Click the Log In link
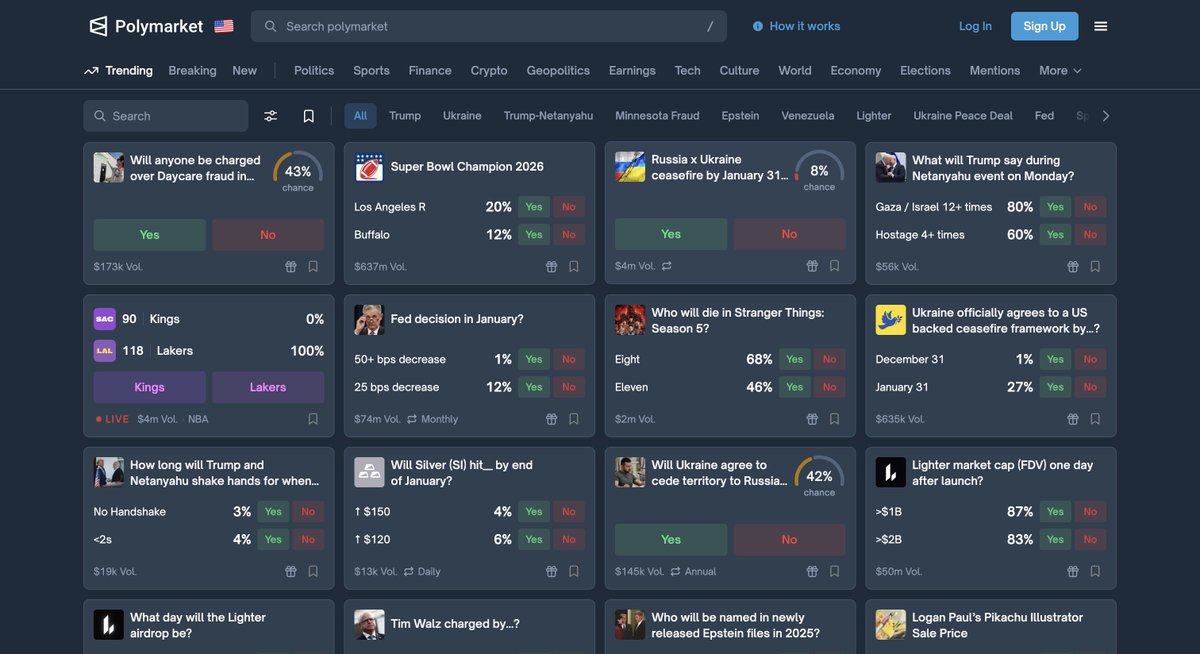Image resolution: width=1200 pixels, height=654 pixels. [975, 26]
